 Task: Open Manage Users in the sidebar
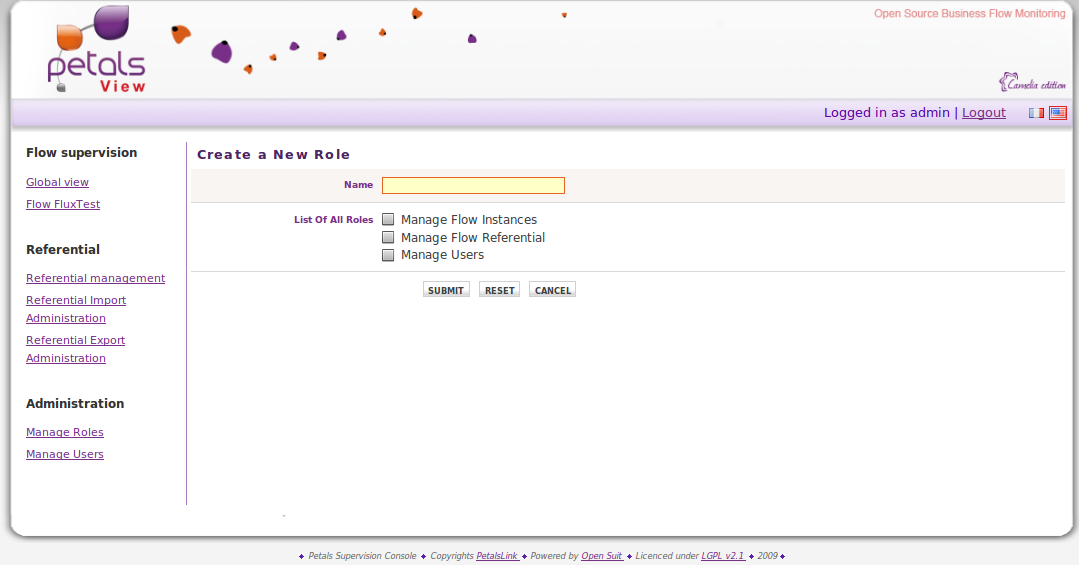click(65, 454)
